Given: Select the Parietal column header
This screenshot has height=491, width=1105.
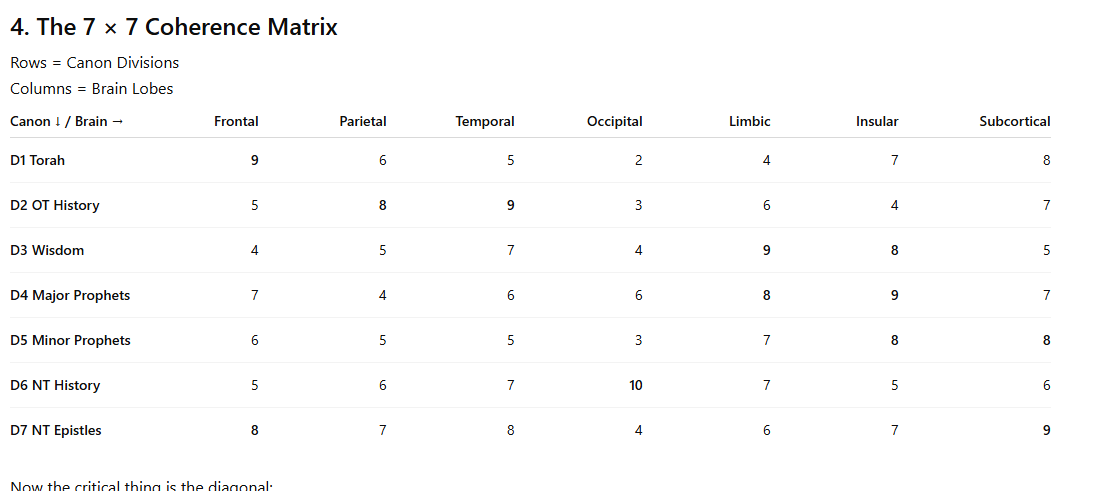Looking at the screenshot, I should click(363, 121).
